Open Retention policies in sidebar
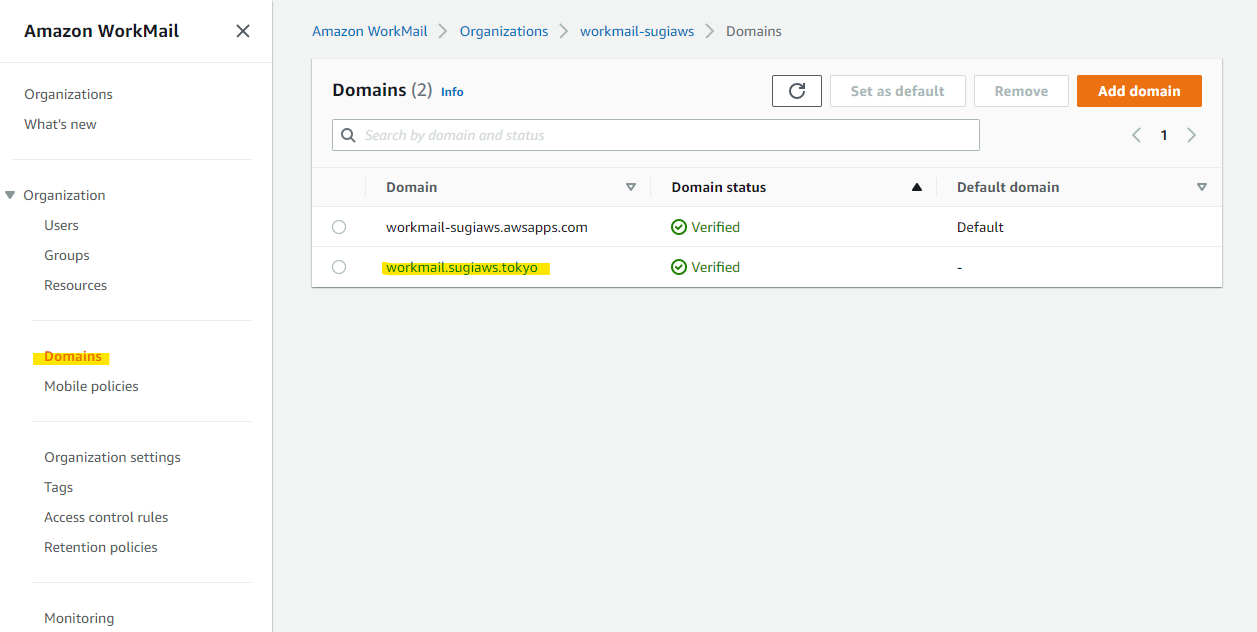The height and width of the screenshot is (632, 1257). tap(101, 547)
